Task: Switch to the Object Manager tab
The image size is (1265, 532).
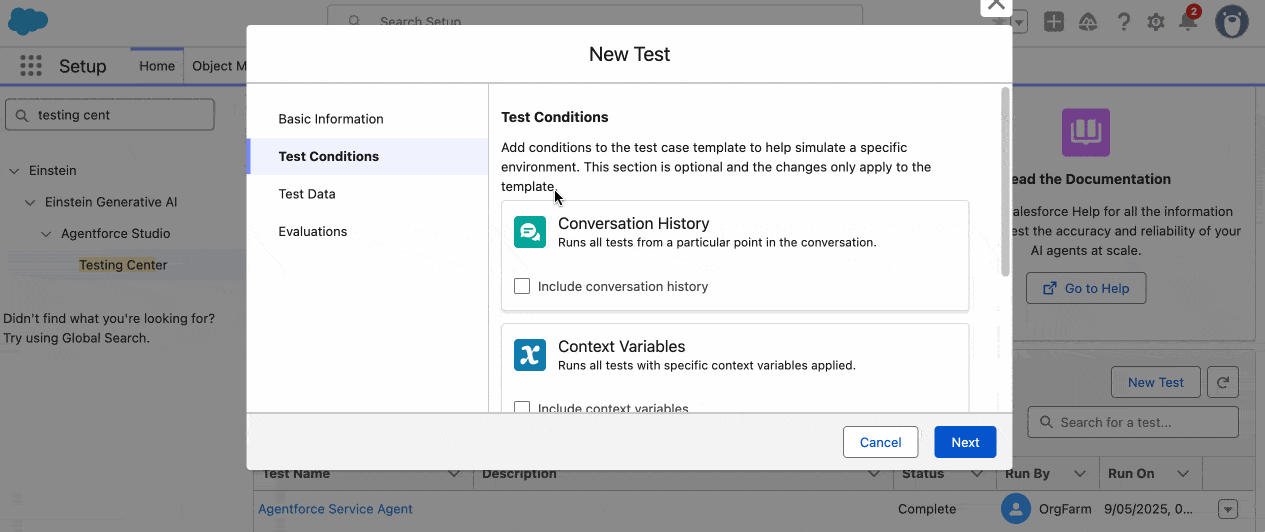Action: coord(219,66)
